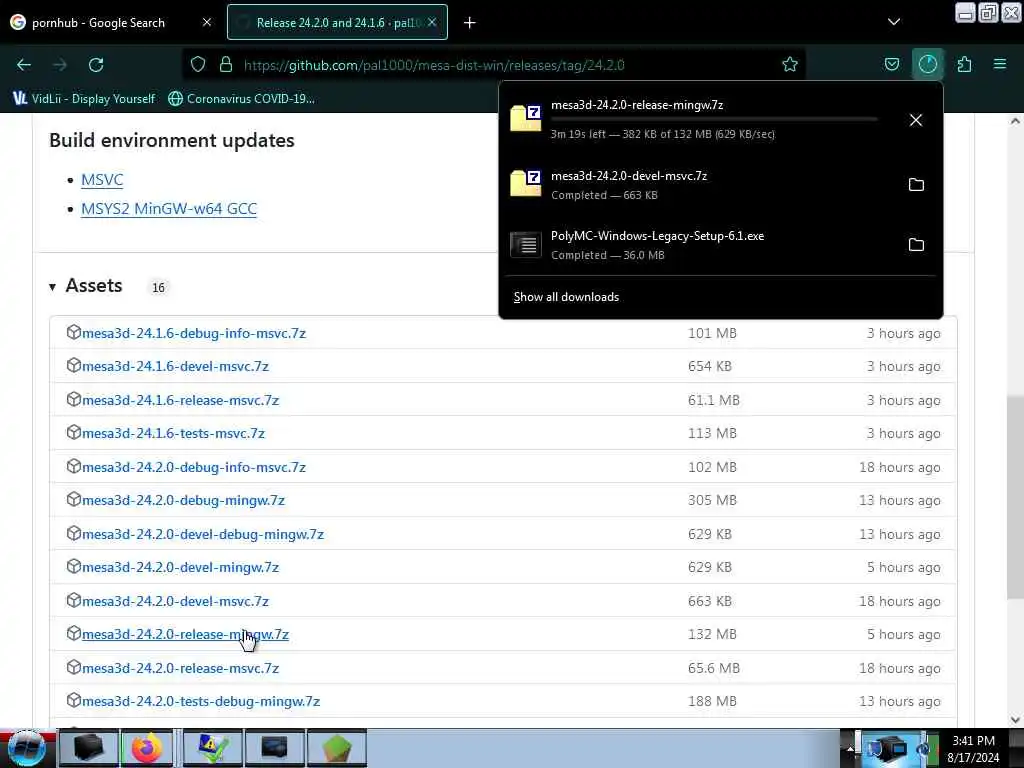Image resolution: width=1024 pixels, height=768 pixels.
Task: Download mesa3d-24.2.0-release-msvc.7z
Action: 180,669
